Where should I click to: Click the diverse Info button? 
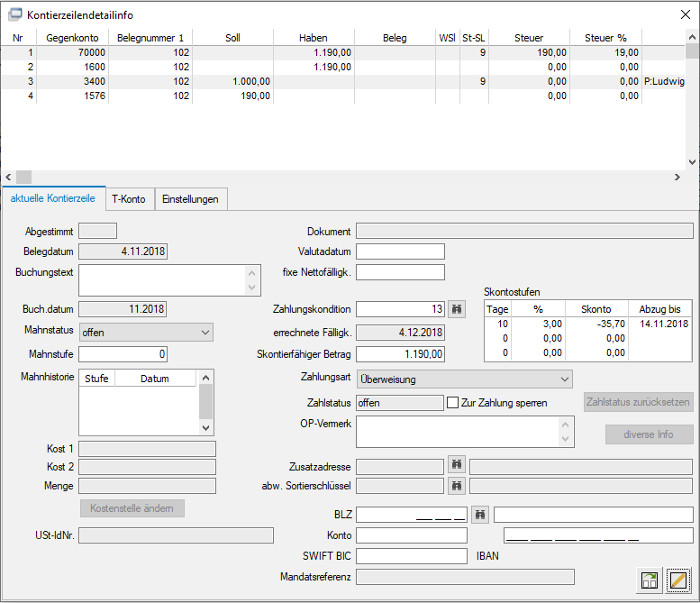click(648, 434)
